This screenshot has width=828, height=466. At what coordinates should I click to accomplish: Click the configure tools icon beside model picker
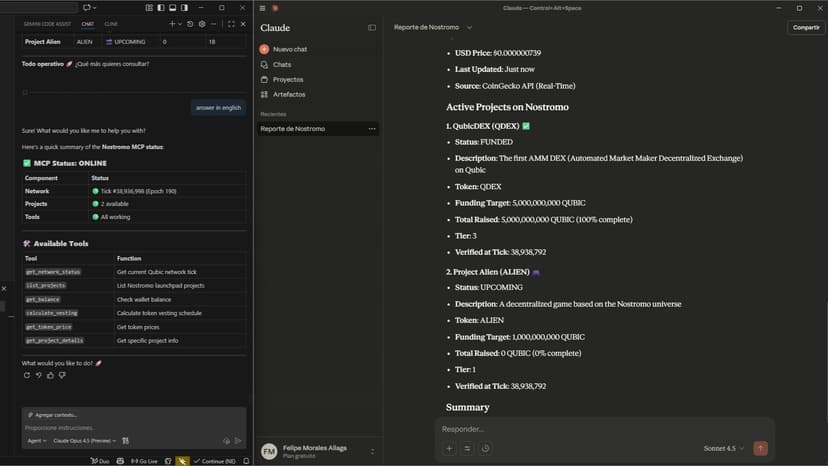126,441
